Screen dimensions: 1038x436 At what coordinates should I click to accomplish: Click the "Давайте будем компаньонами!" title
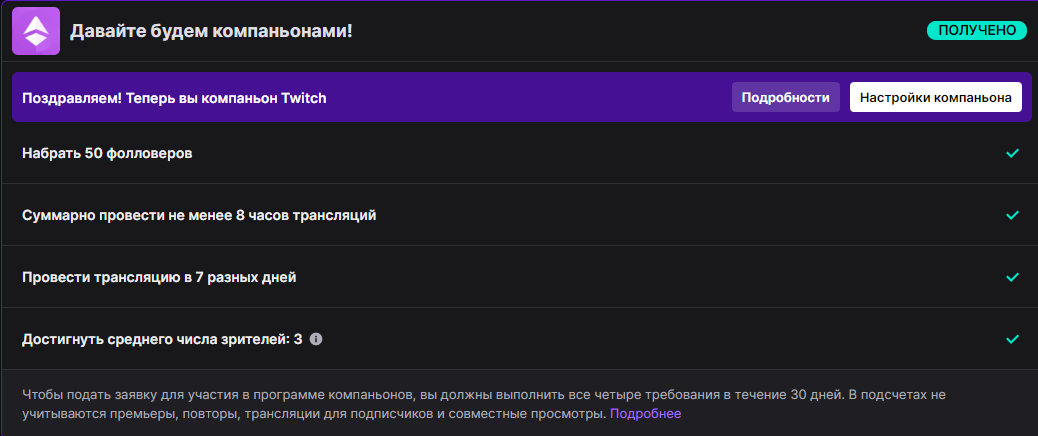[211, 31]
